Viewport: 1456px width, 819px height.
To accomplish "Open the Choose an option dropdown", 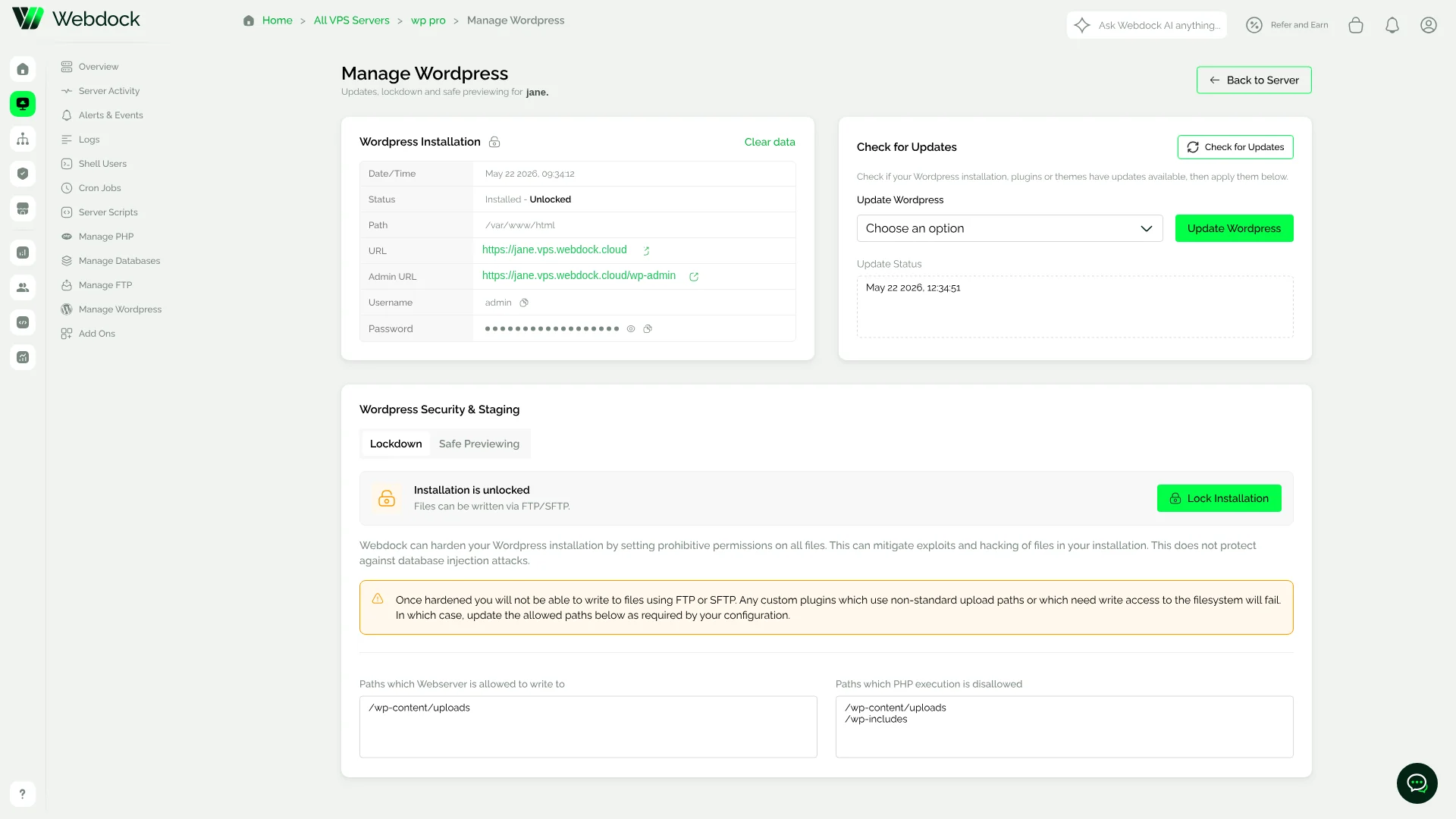I will 1009,228.
